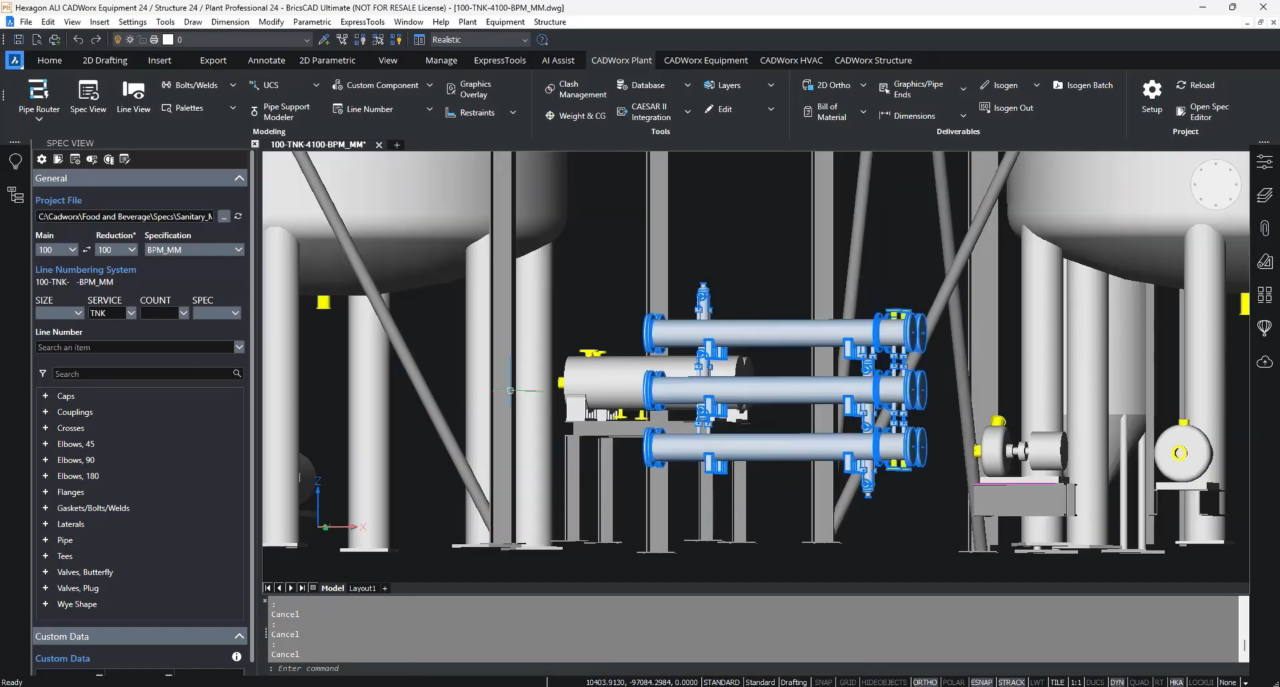Toggle DYN input in status bar

(x=1117, y=682)
